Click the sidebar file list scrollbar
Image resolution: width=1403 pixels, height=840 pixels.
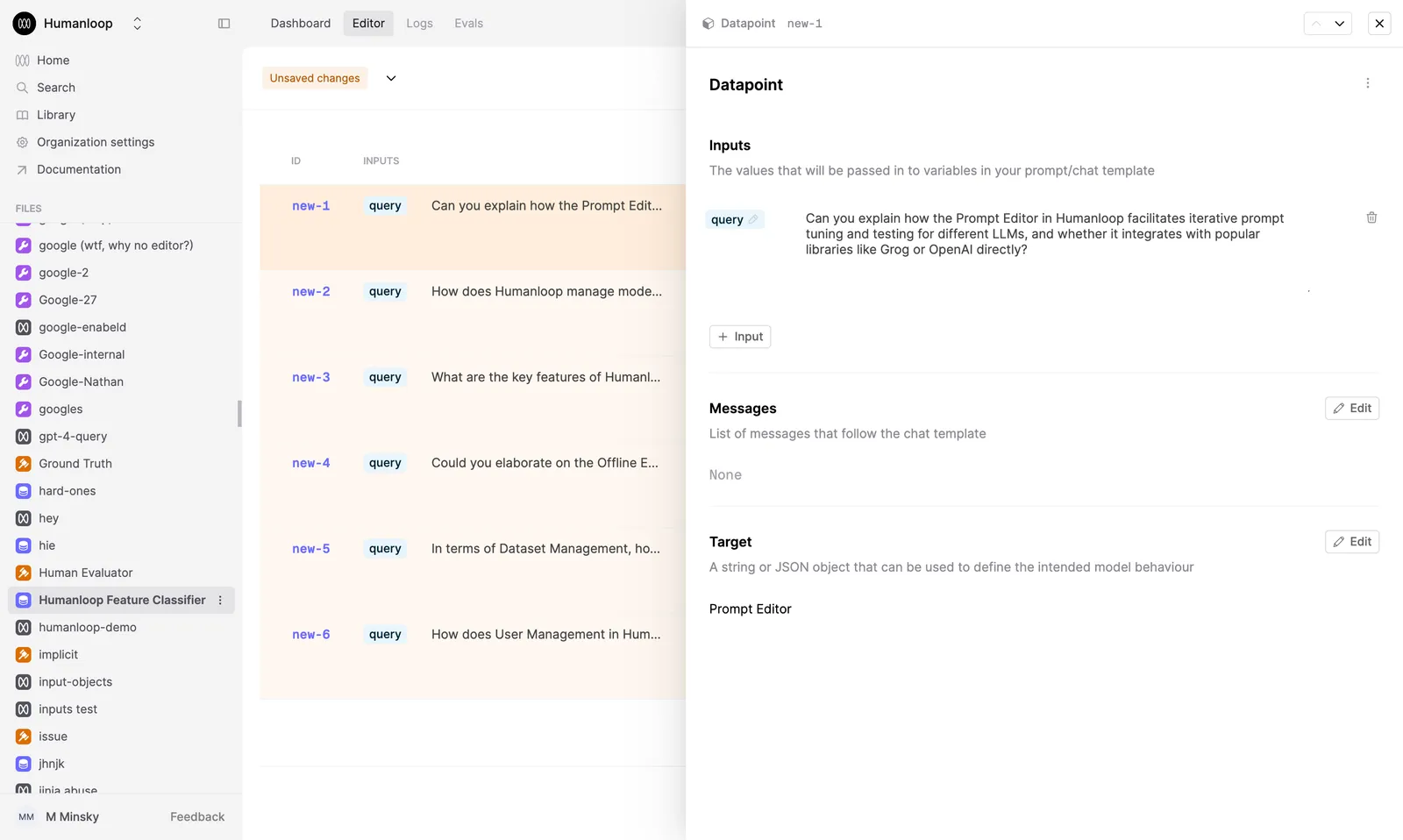coord(239,414)
